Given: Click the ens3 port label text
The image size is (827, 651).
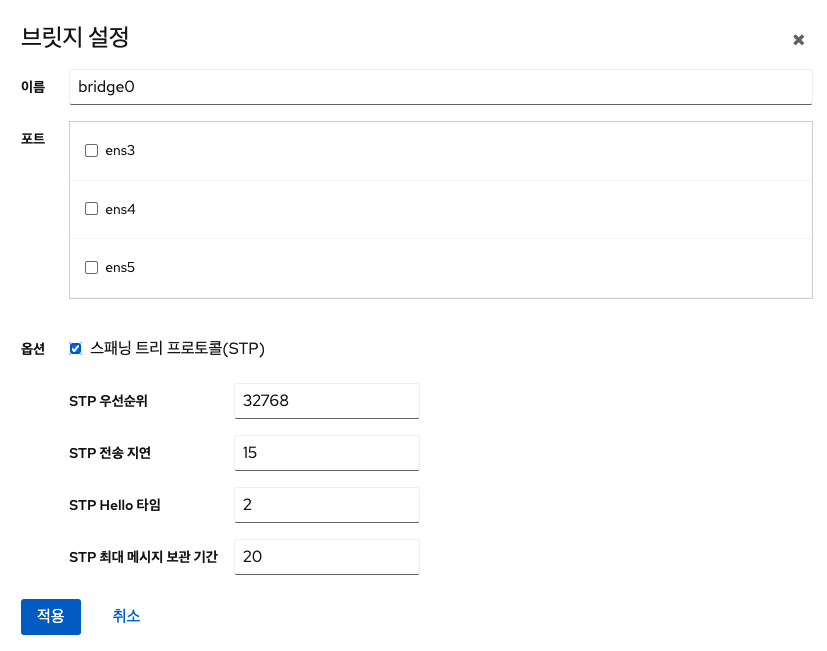Looking at the screenshot, I should [x=120, y=151].
